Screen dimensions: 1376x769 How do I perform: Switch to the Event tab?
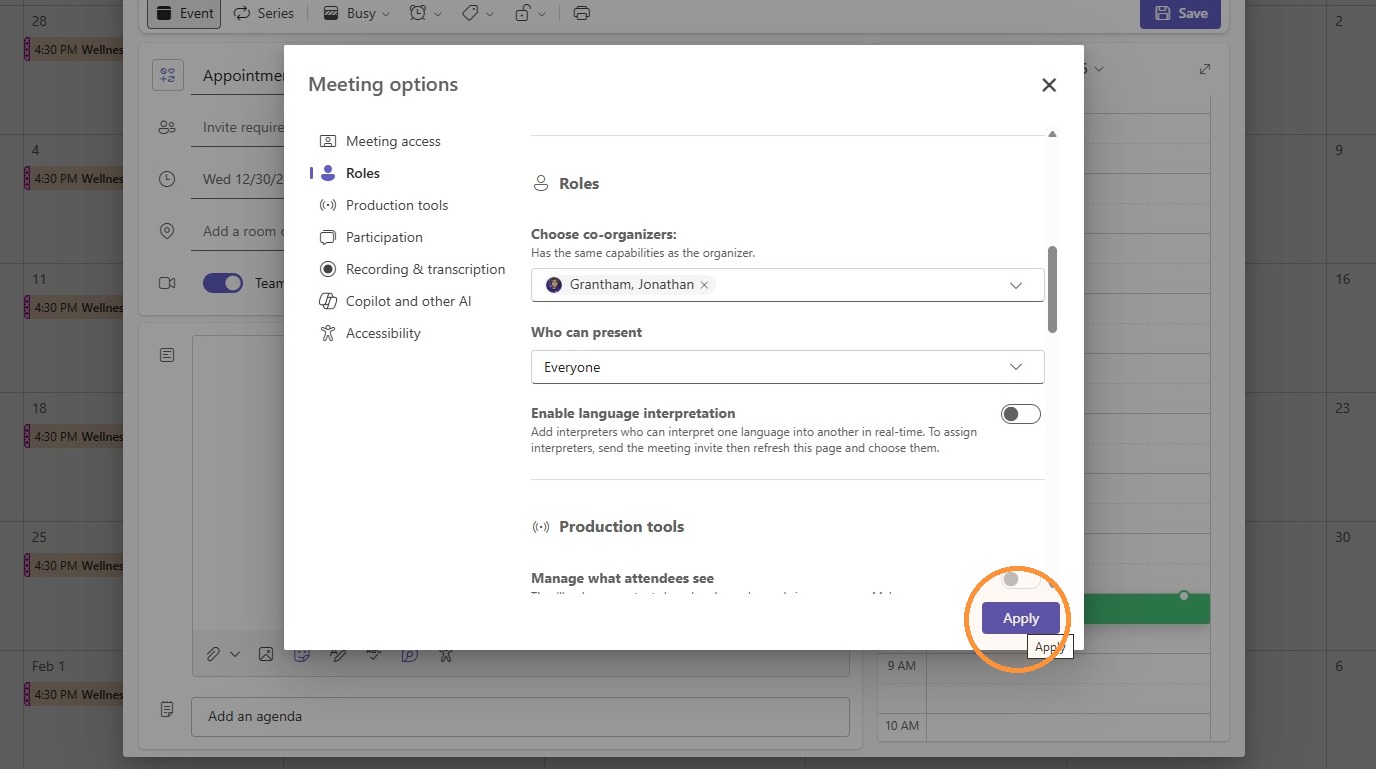pos(184,13)
